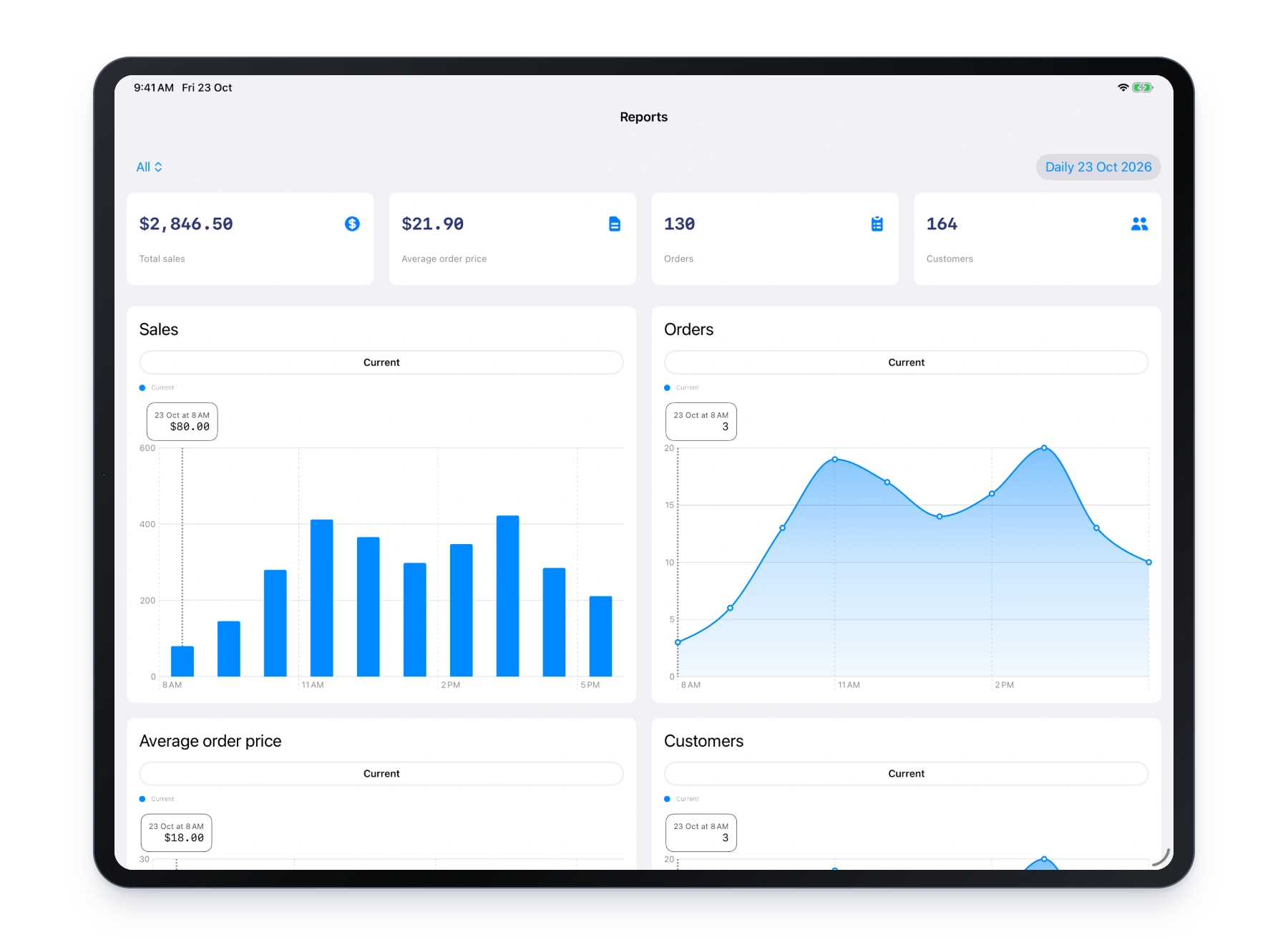Image resolution: width=1288 pixels, height=945 pixels.
Task: Click the 2 PM bar in Sales chart
Action: point(461,610)
